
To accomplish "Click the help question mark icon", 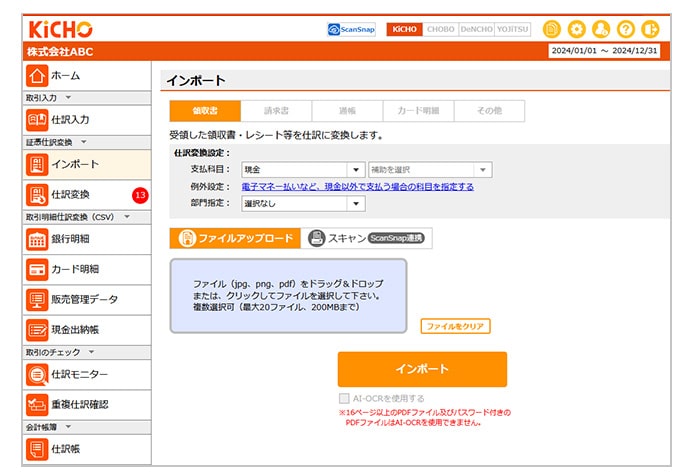I will 627,29.
